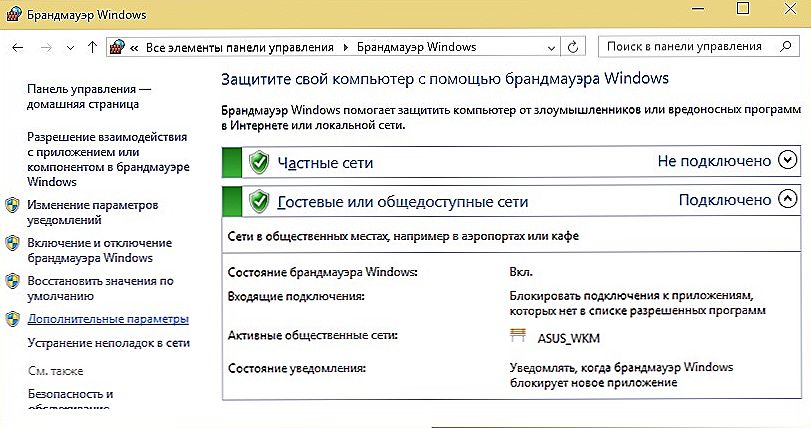Collapse the 'Гостевые или общедоступные сети' chevron

(787, 199)
